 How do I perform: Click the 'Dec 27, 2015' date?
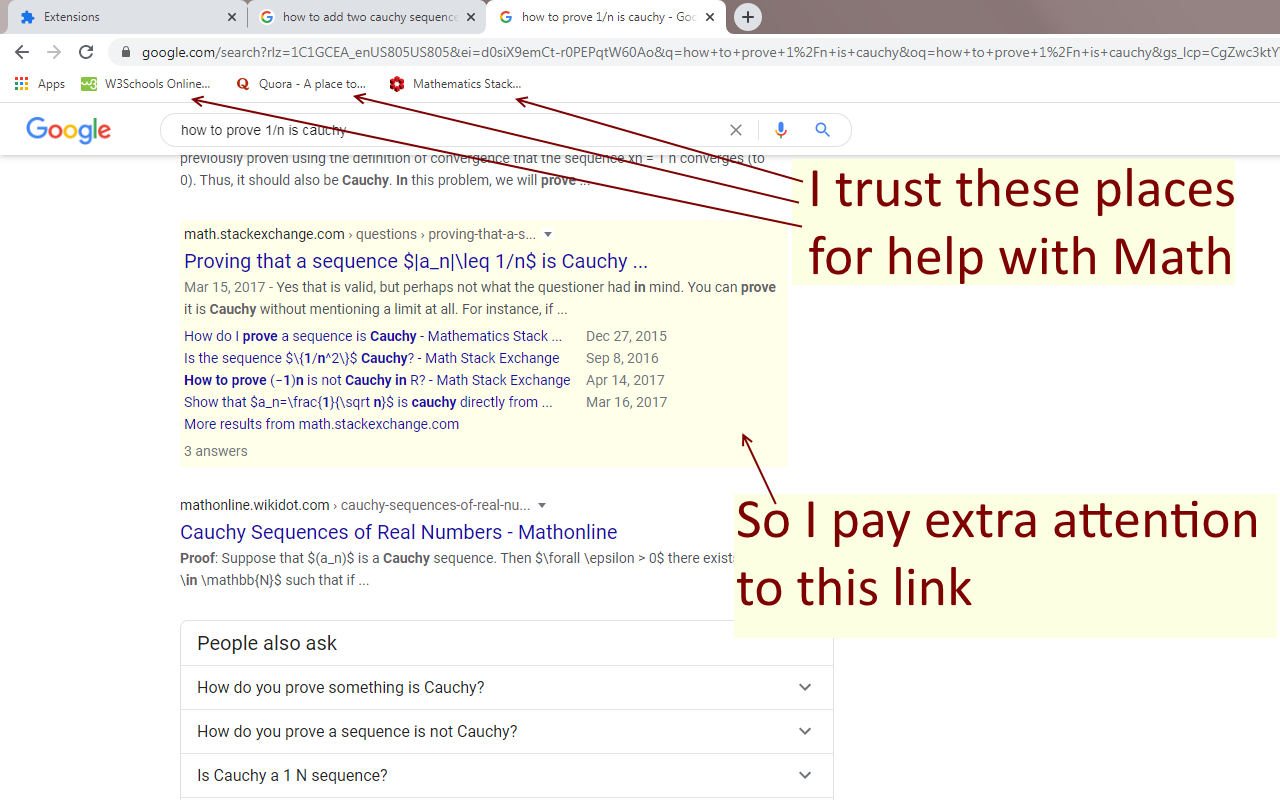tap(626, 336)
